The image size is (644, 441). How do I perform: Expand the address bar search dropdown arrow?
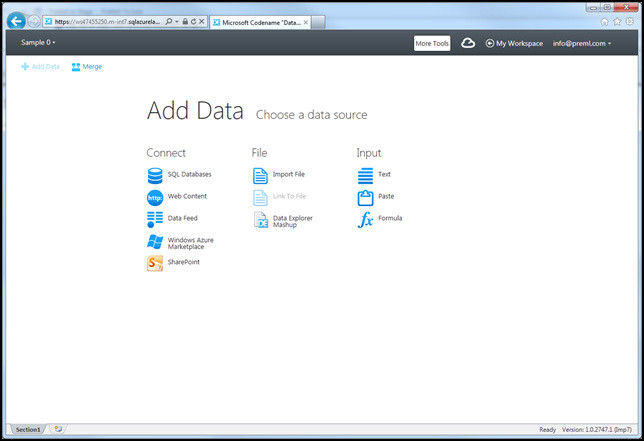coord(177,21)
